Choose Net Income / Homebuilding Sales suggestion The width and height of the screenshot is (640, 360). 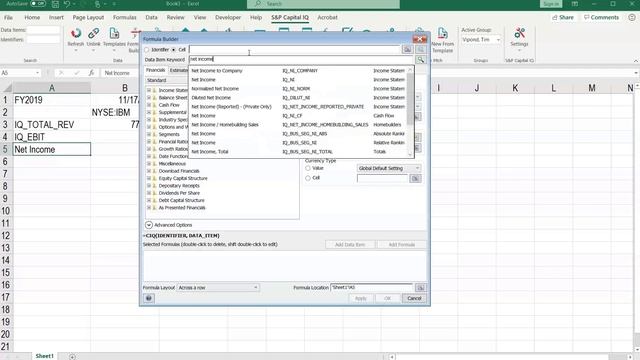tap(299, 124)
